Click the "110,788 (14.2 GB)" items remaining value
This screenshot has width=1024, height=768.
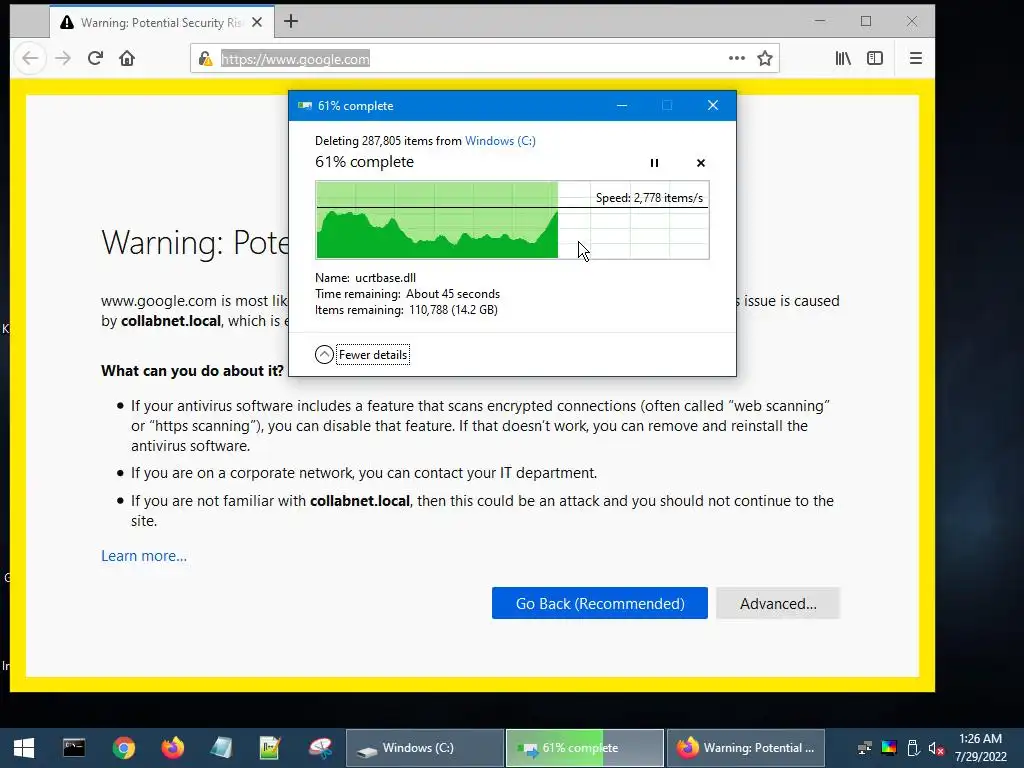tap(453, 310)
